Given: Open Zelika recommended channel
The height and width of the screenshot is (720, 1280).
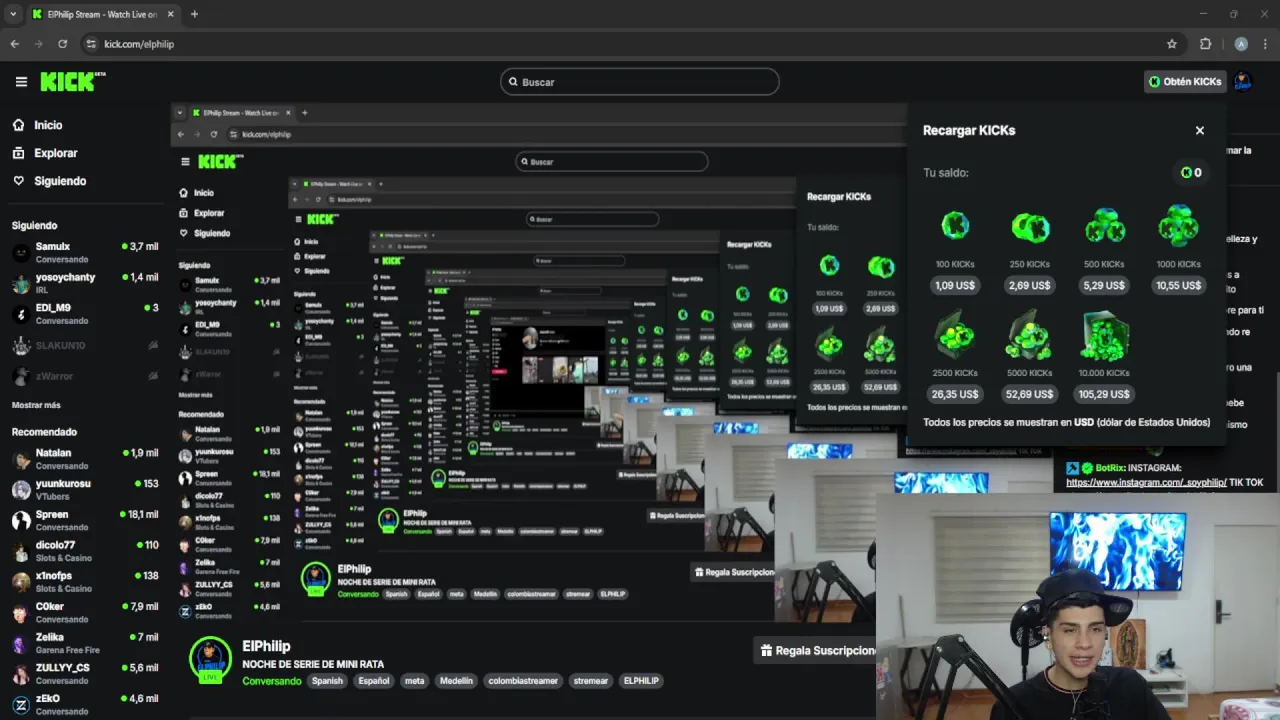Looking at the screenshot, I should click(x=84, y=643).
